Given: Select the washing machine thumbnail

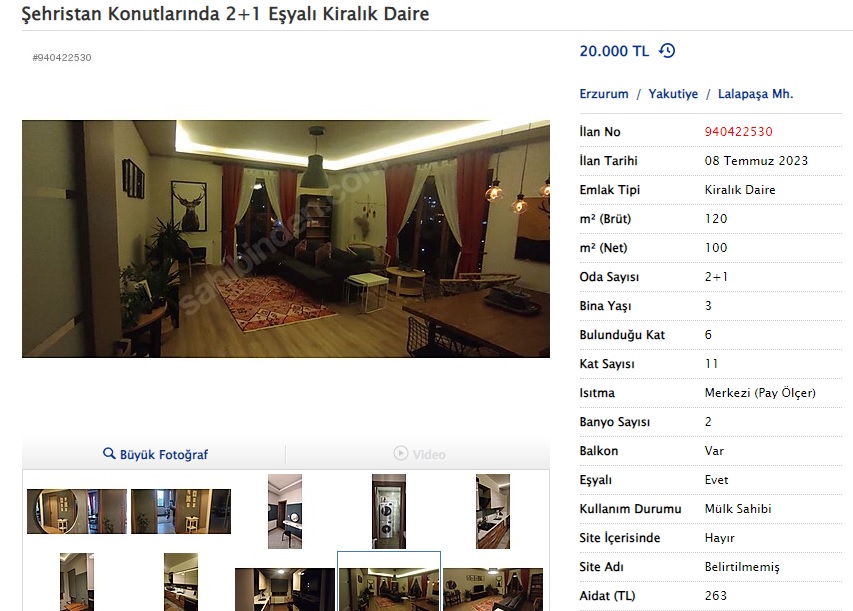Looking at the screenshot, I should 389,511.
